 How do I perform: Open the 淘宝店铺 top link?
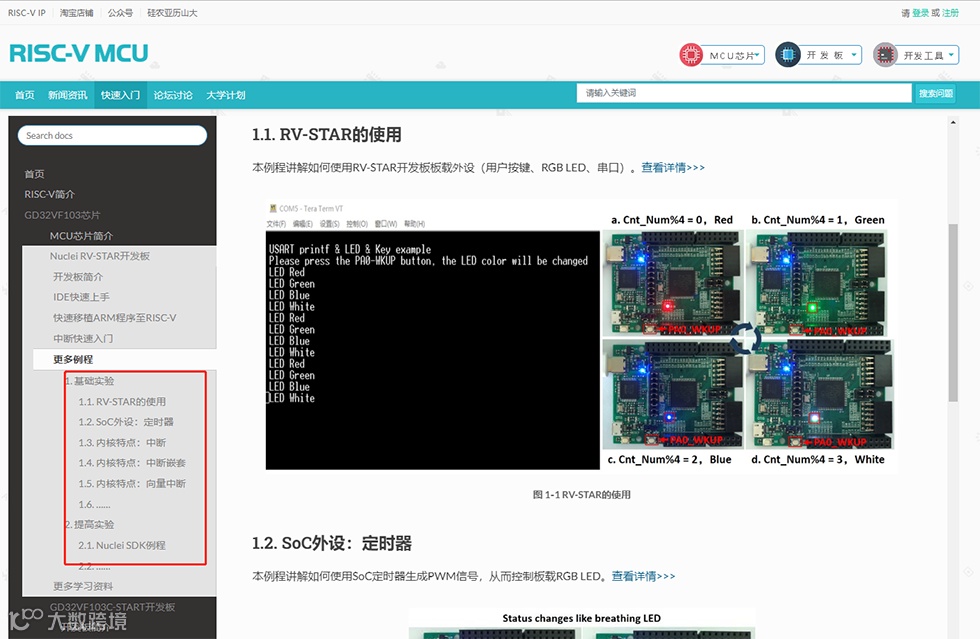(x=76, y=13)
